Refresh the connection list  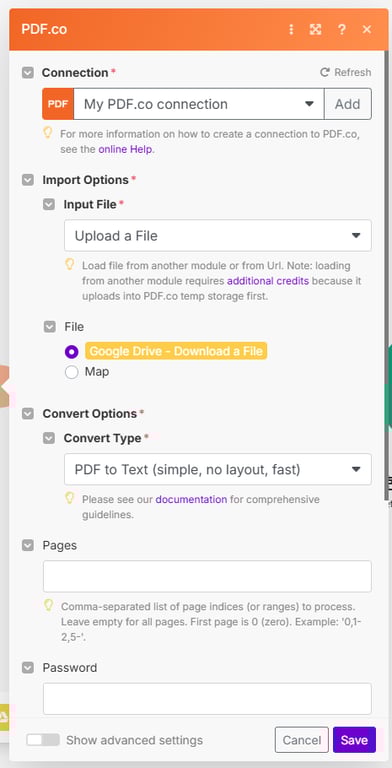coord(345,72)
